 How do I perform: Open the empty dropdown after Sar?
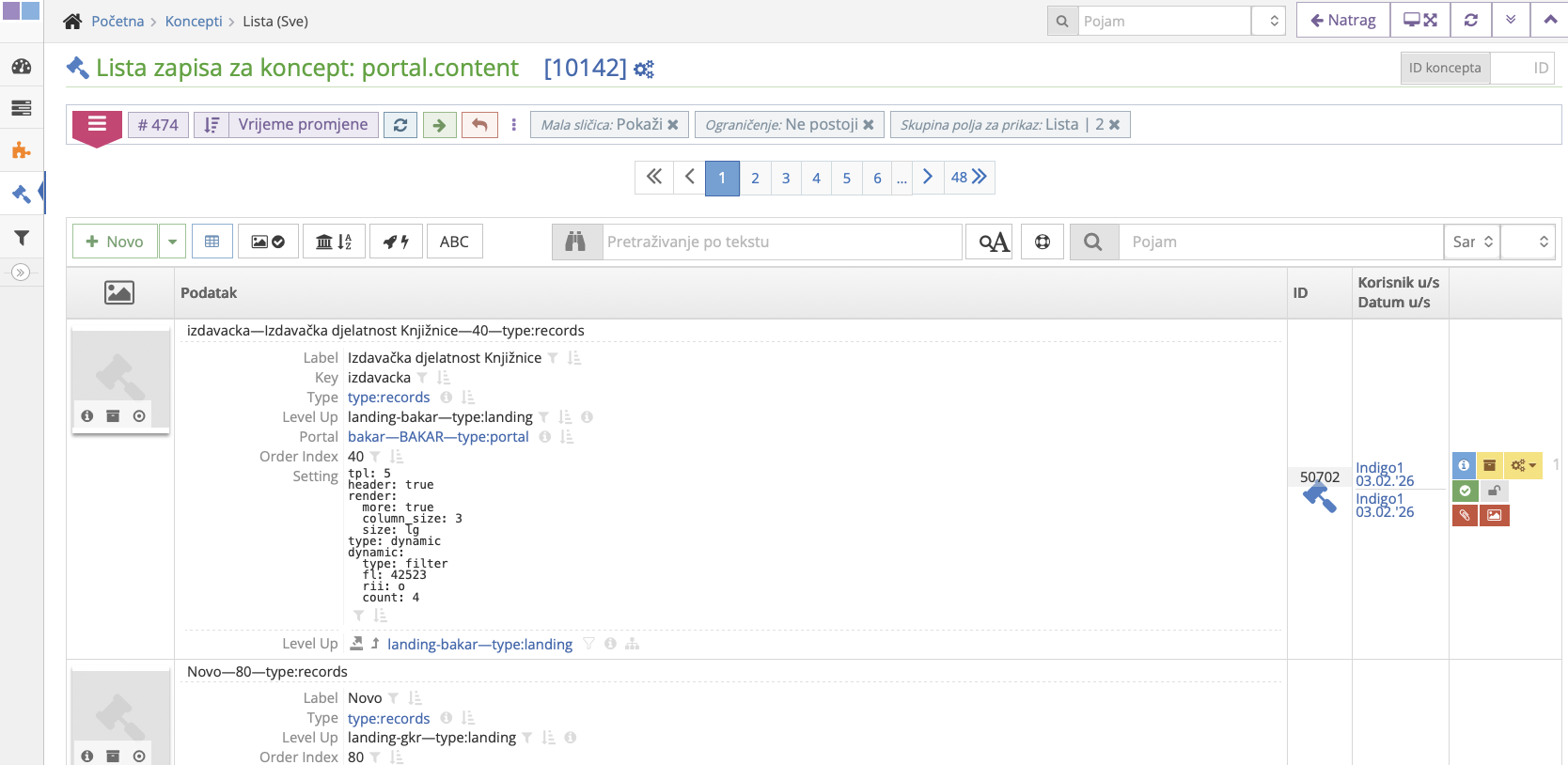click(x=1528, y=242)
